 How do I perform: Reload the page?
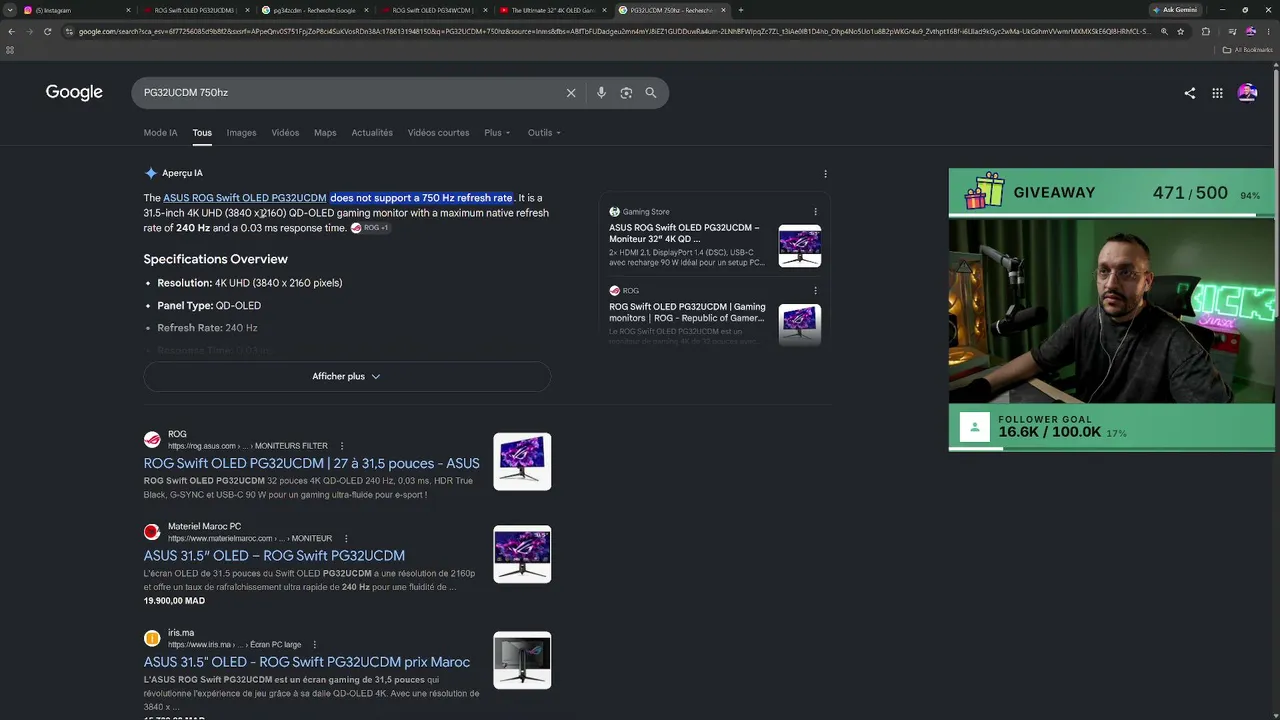click(x=47, y=31)
